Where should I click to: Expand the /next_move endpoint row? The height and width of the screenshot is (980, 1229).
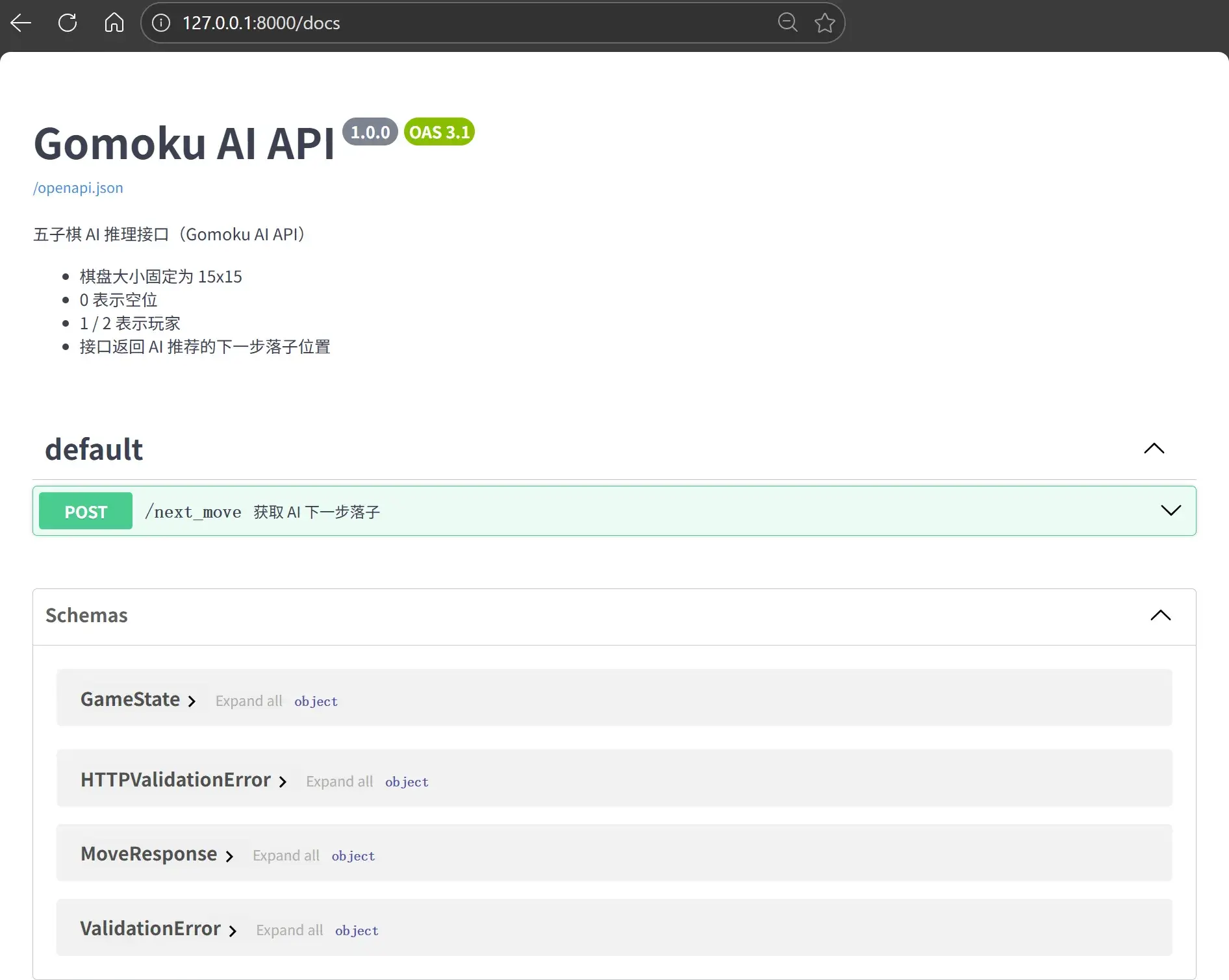click(1171, 510)
